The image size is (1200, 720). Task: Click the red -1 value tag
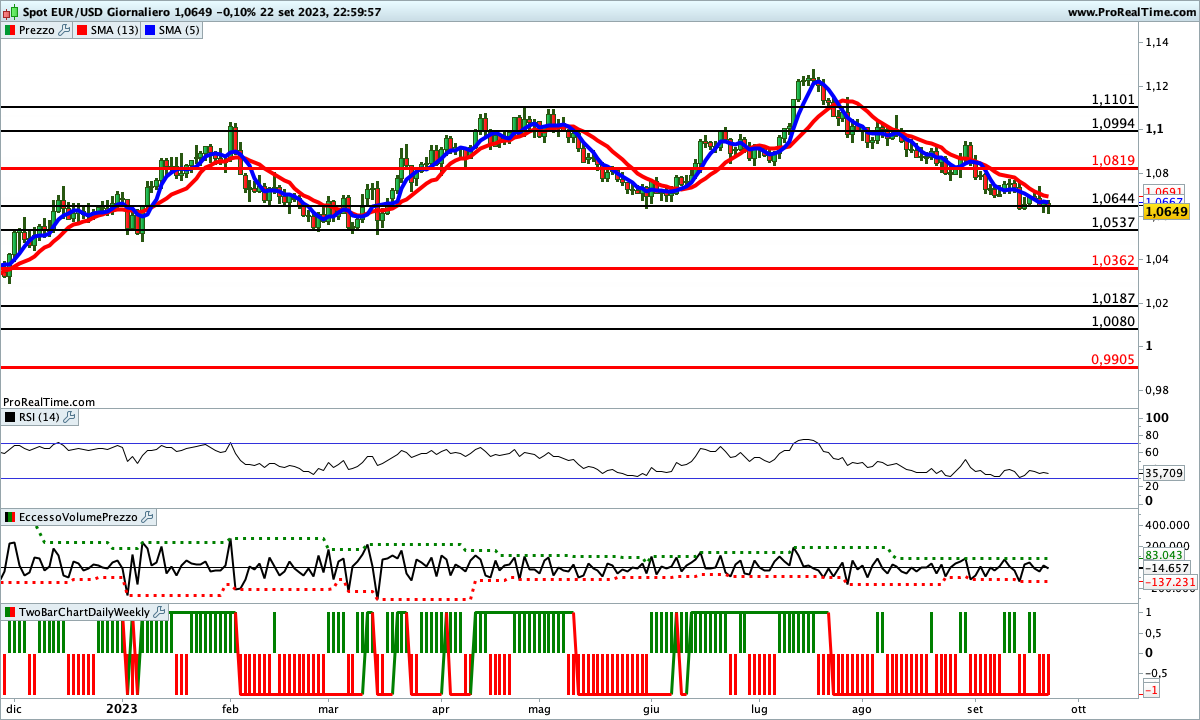tap(1151, 691)
